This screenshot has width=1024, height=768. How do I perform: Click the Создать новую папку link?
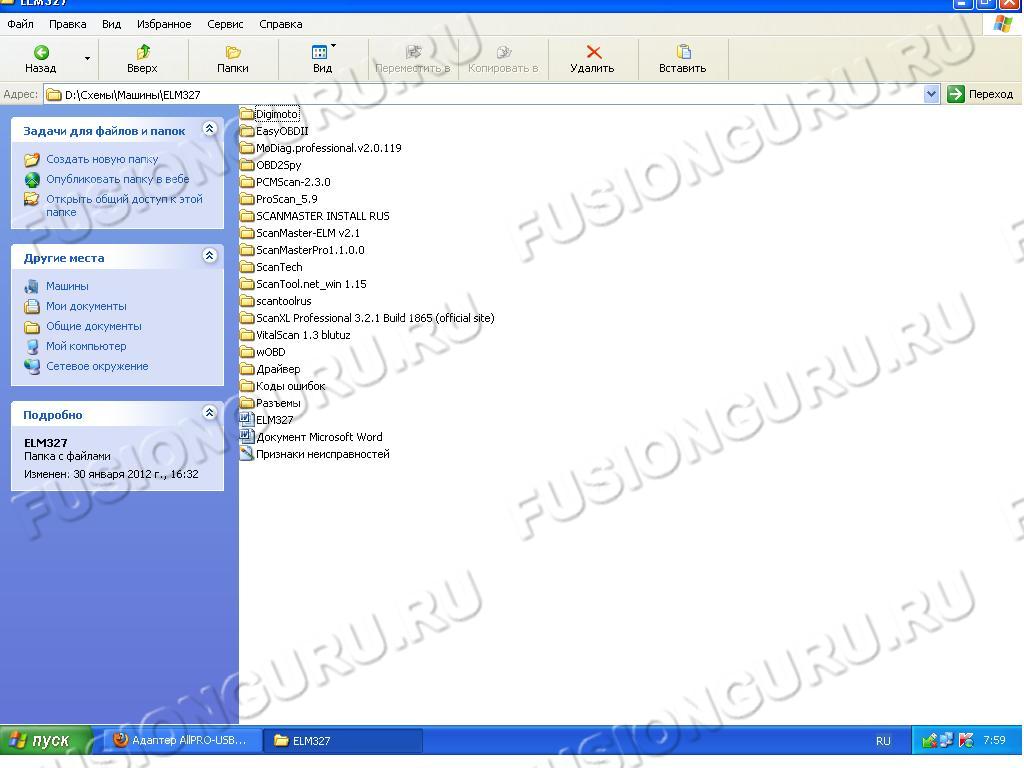tap(102, 159)
